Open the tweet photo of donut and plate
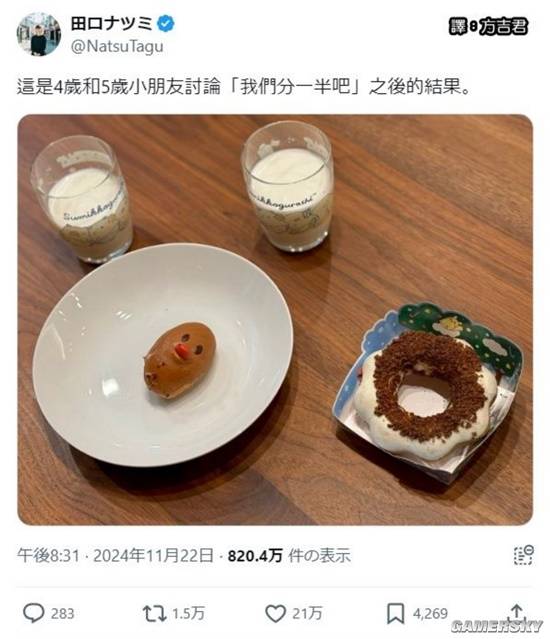Viewport: 550px width, 639px height. click(275, 320)
